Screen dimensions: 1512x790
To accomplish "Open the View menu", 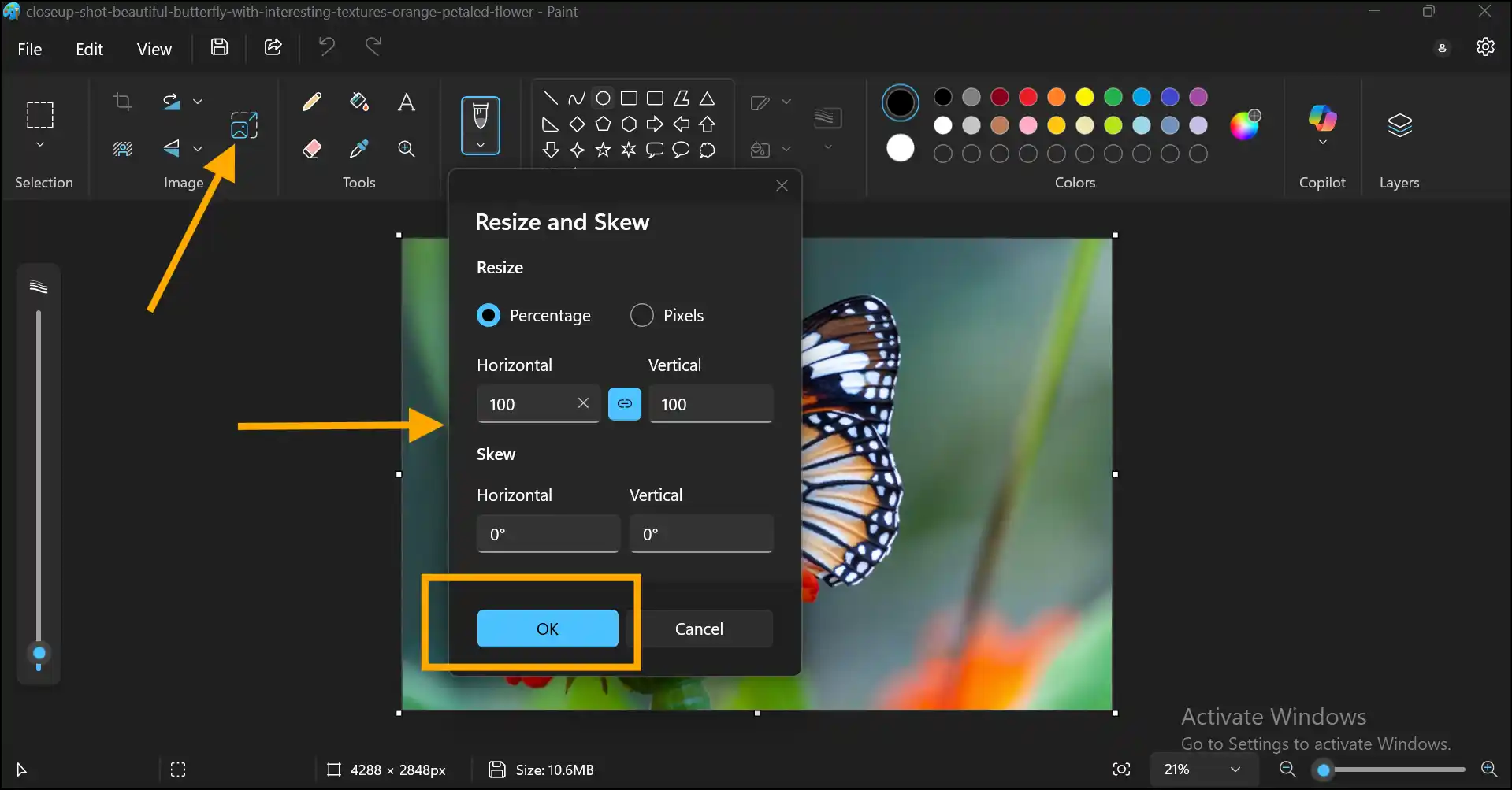I will tap(154, 49).
